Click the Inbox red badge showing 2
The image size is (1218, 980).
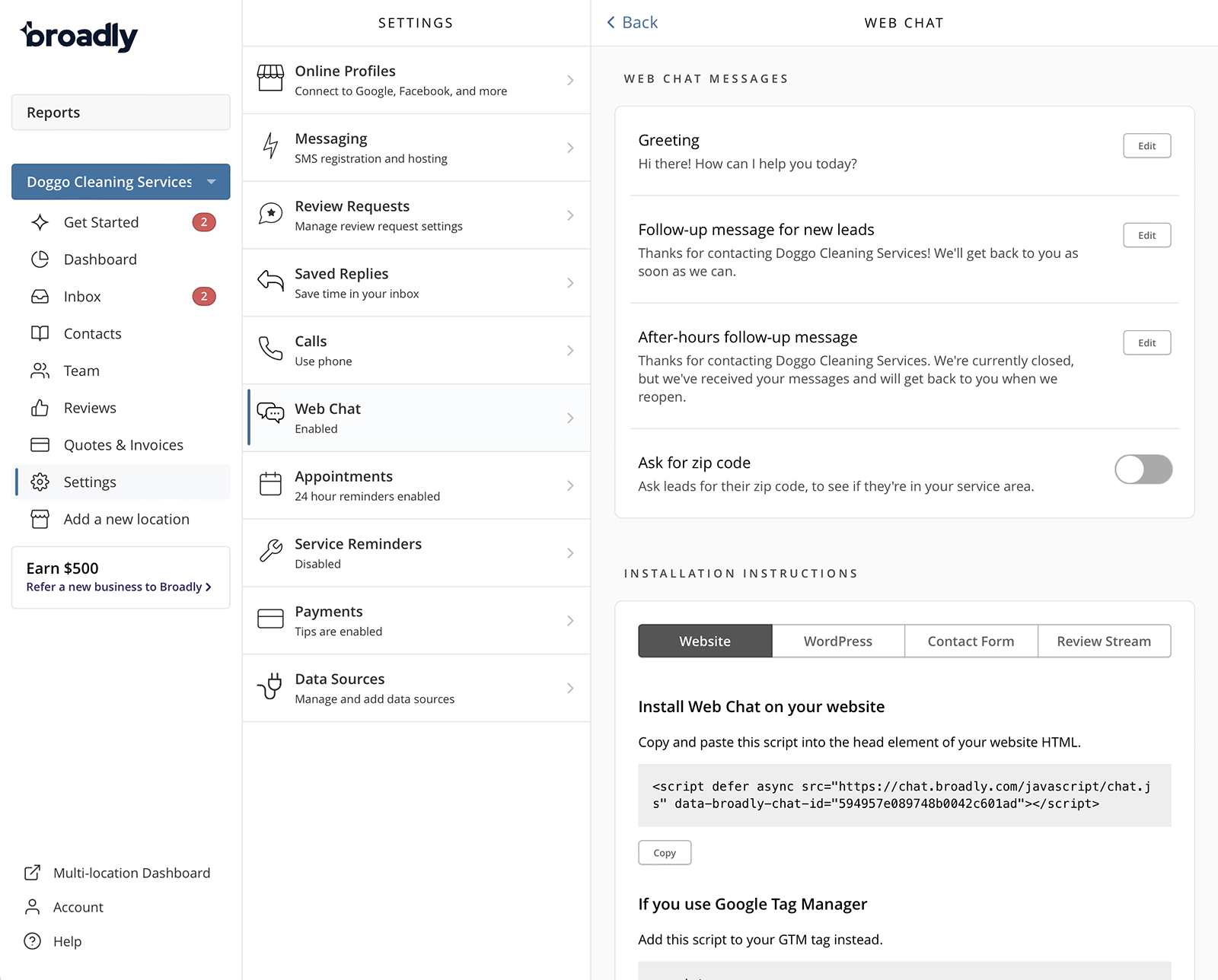point(204,297)
